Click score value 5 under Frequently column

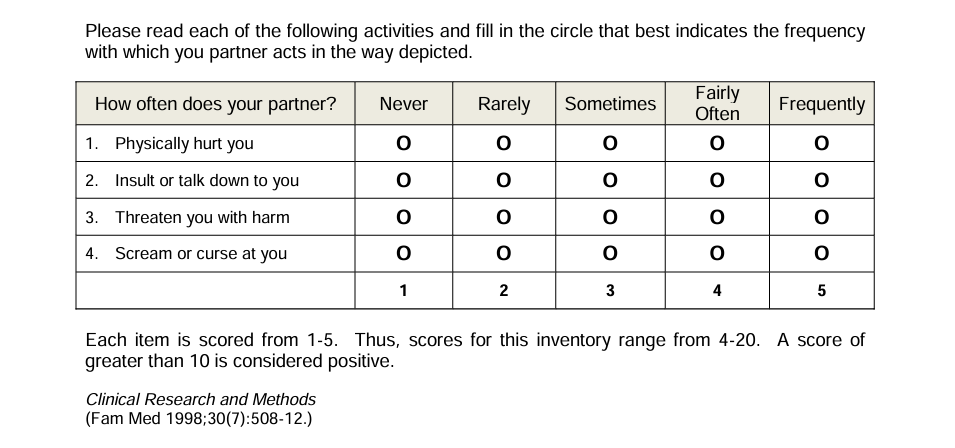click(x=821, y=291)
